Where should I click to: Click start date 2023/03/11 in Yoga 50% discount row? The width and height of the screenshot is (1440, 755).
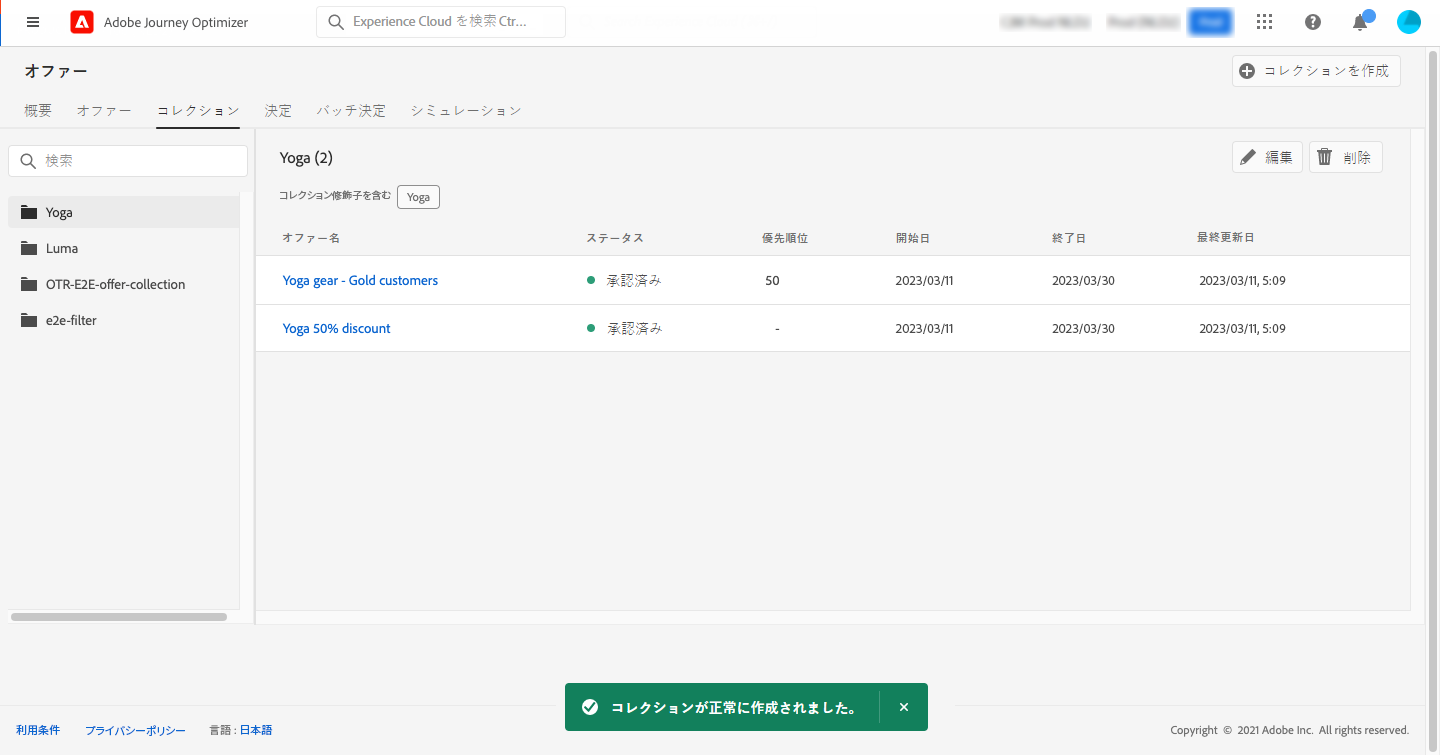tap(925, 329)
